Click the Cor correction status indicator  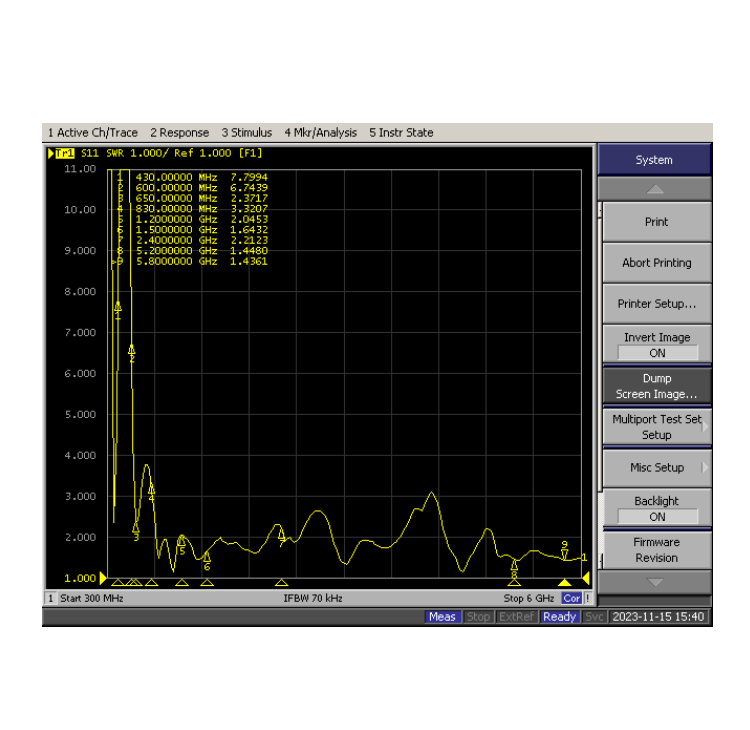571,598
